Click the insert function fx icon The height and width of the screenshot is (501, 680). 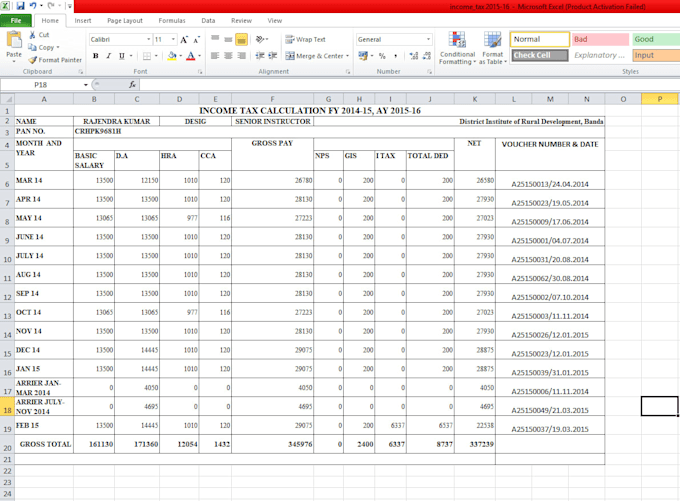(x=132, y=85)
